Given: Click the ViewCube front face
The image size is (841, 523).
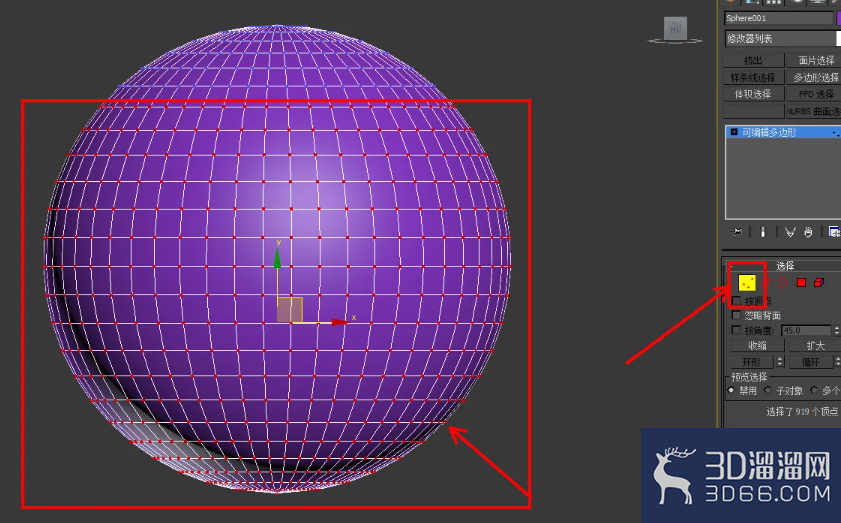Looking at the screenshot, I should click(x=675, y=28).
